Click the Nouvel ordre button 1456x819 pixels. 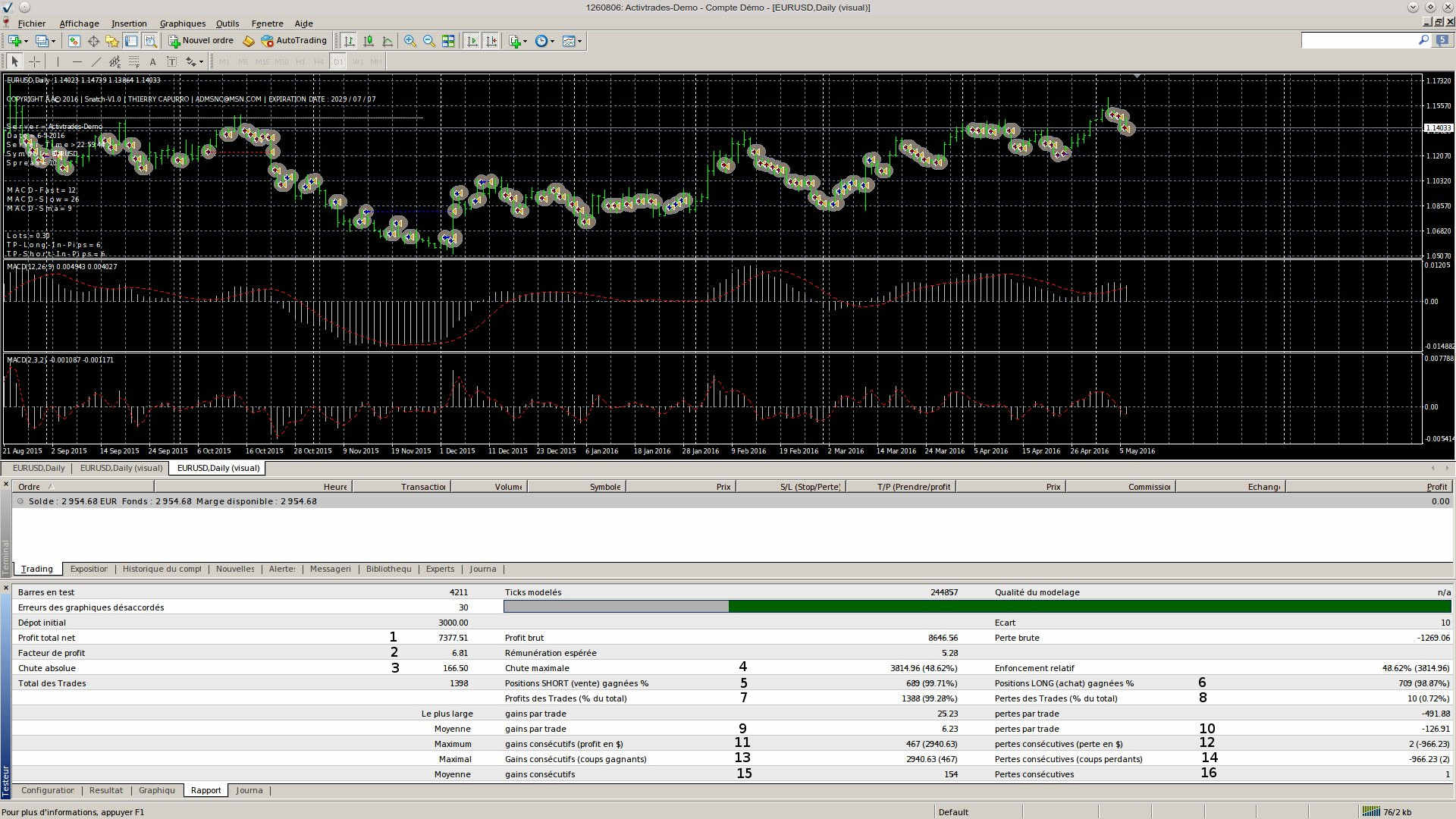[x=201, y=41]
